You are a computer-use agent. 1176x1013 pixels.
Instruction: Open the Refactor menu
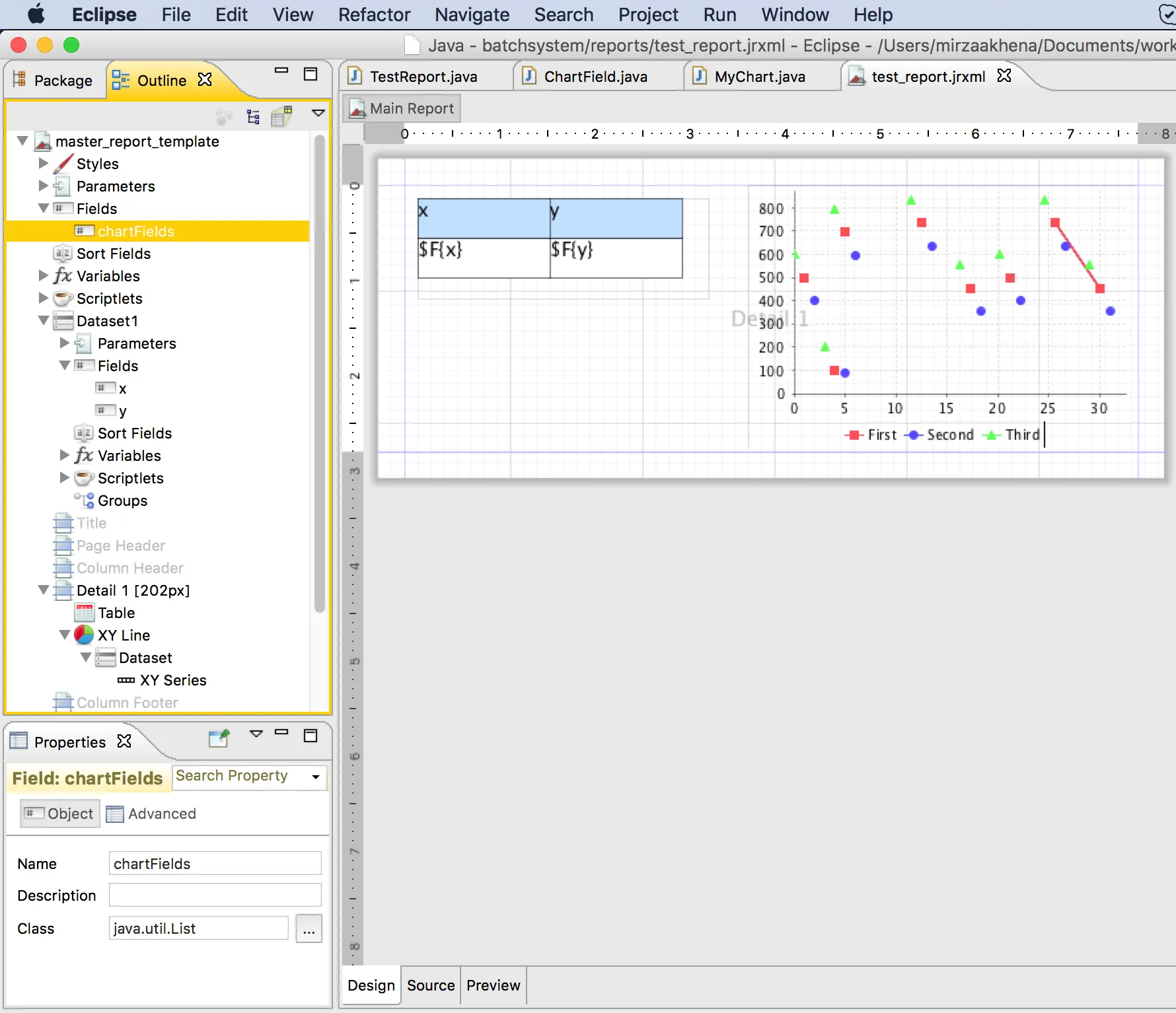[374, 15]
